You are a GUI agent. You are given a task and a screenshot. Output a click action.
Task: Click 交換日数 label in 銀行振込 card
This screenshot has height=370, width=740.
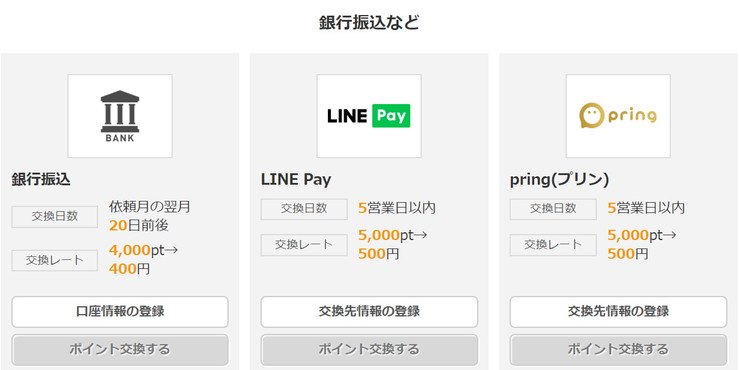point(55,217)
